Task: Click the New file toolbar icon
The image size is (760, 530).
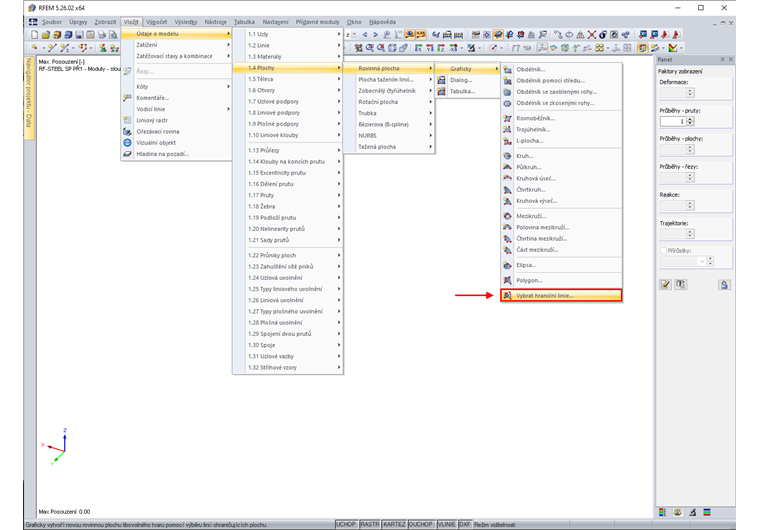Action: coord(34,35)
